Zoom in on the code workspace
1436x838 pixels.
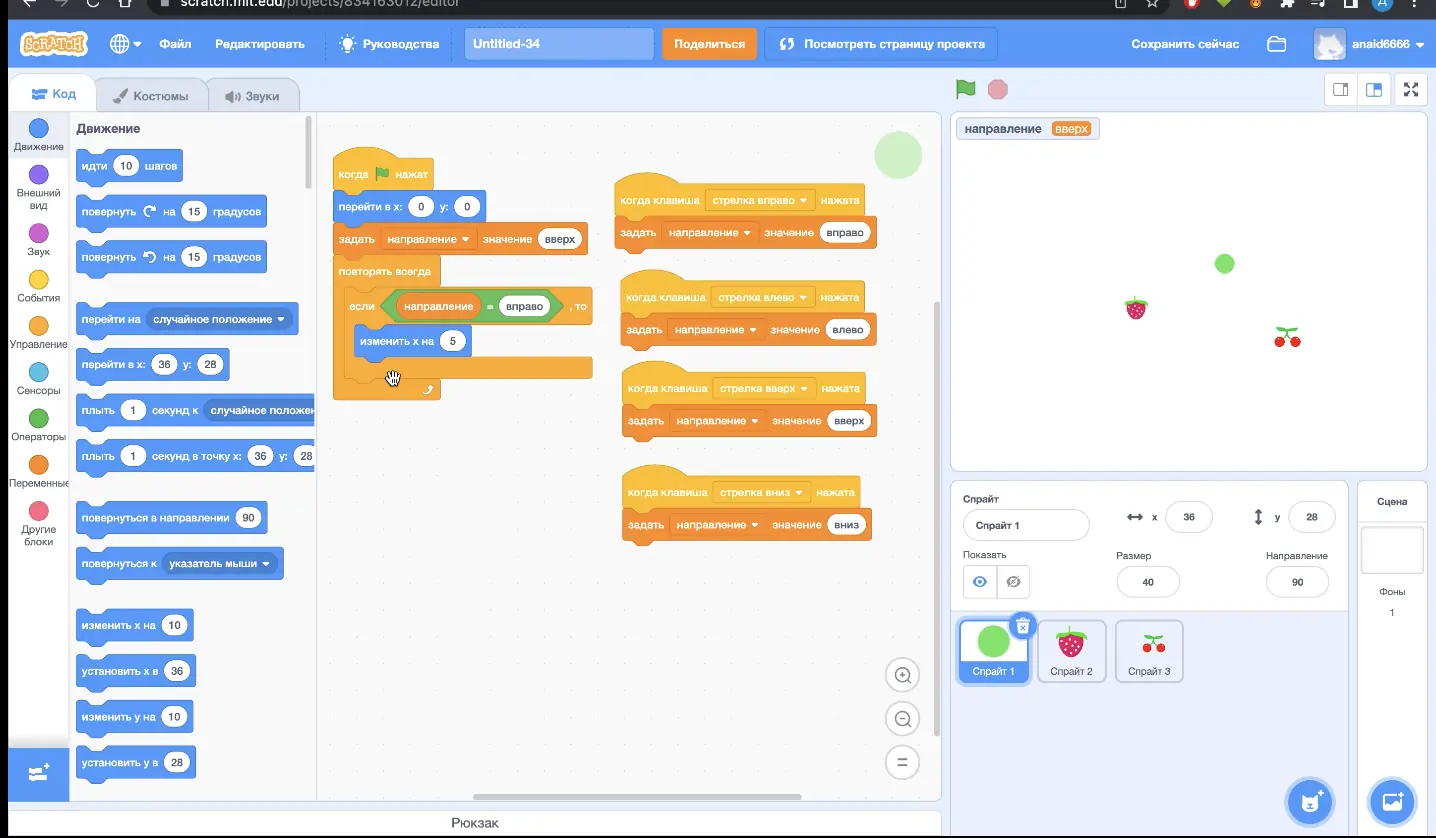coord(902,676)
